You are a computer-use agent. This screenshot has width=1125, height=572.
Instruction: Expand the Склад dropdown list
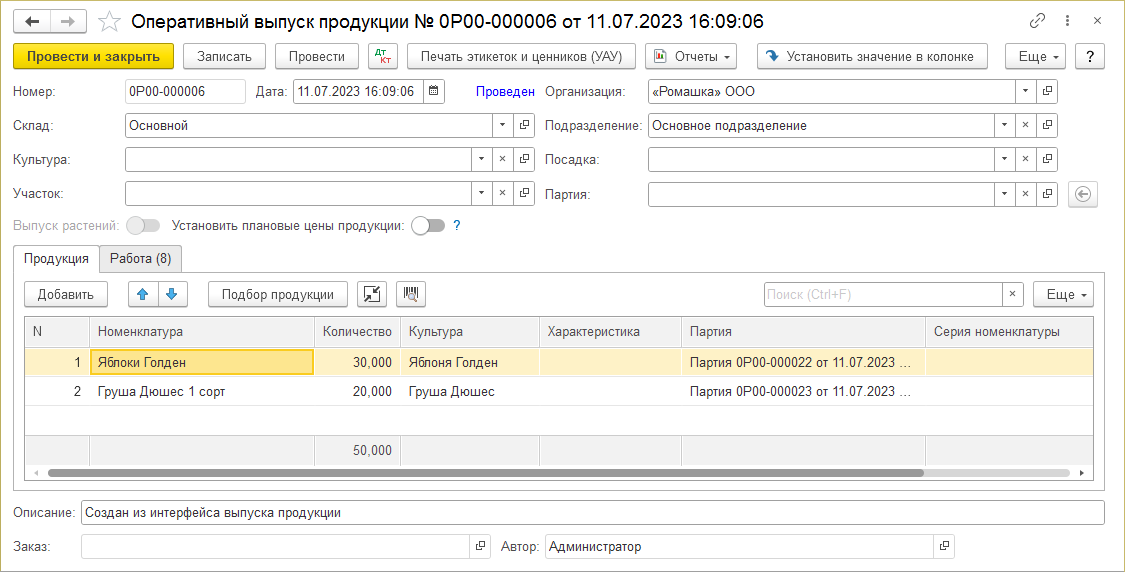tap(502, 125)
